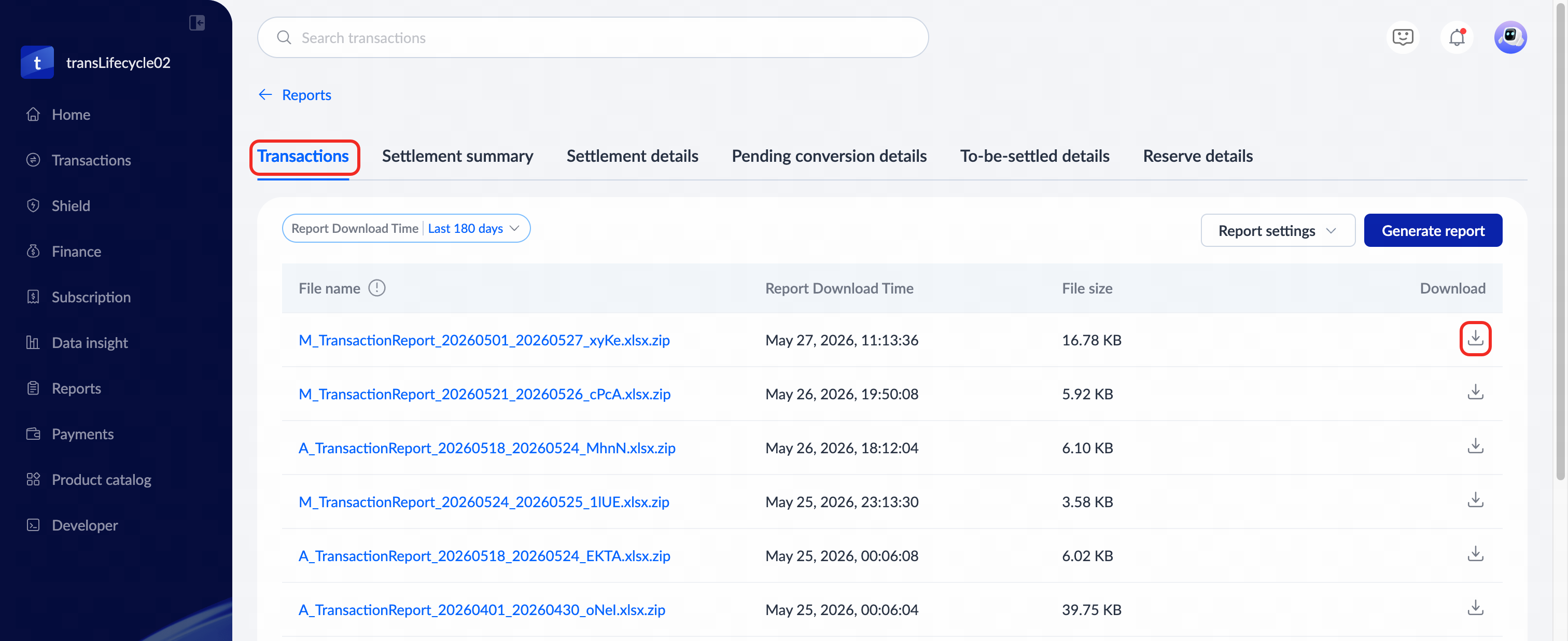Click the Home house icon

pyautogui.click(x=34, y=115)
